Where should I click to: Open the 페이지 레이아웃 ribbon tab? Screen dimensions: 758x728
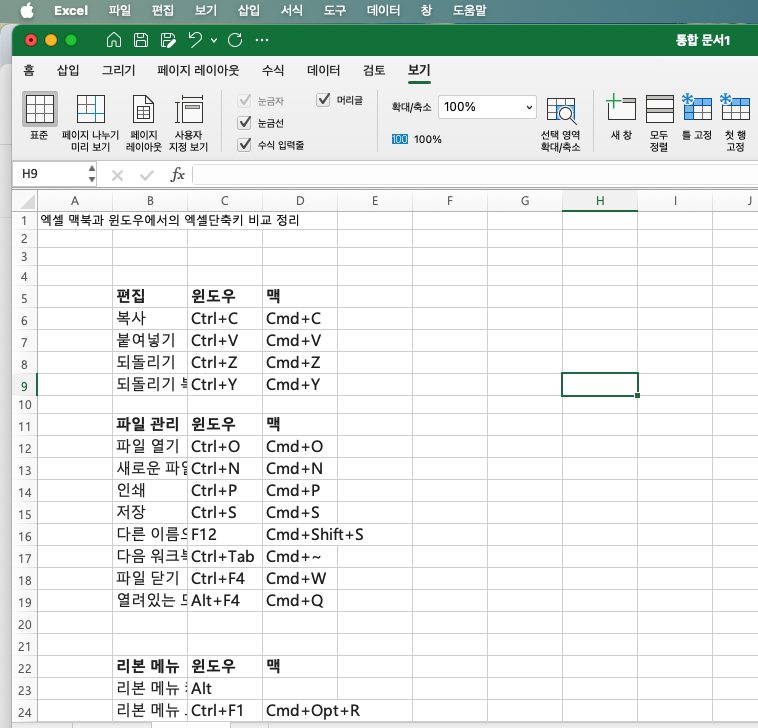(198, 71)
